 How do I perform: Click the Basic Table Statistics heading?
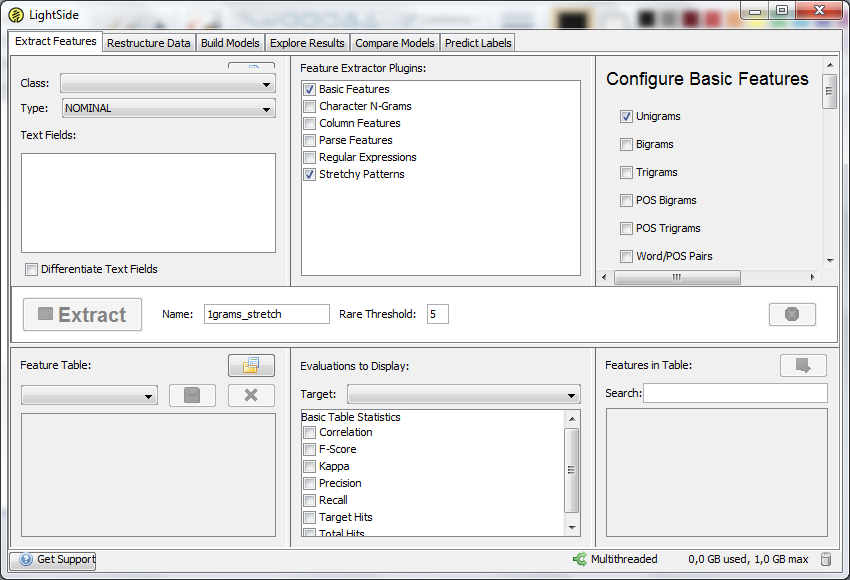click(x=351, y=417)
